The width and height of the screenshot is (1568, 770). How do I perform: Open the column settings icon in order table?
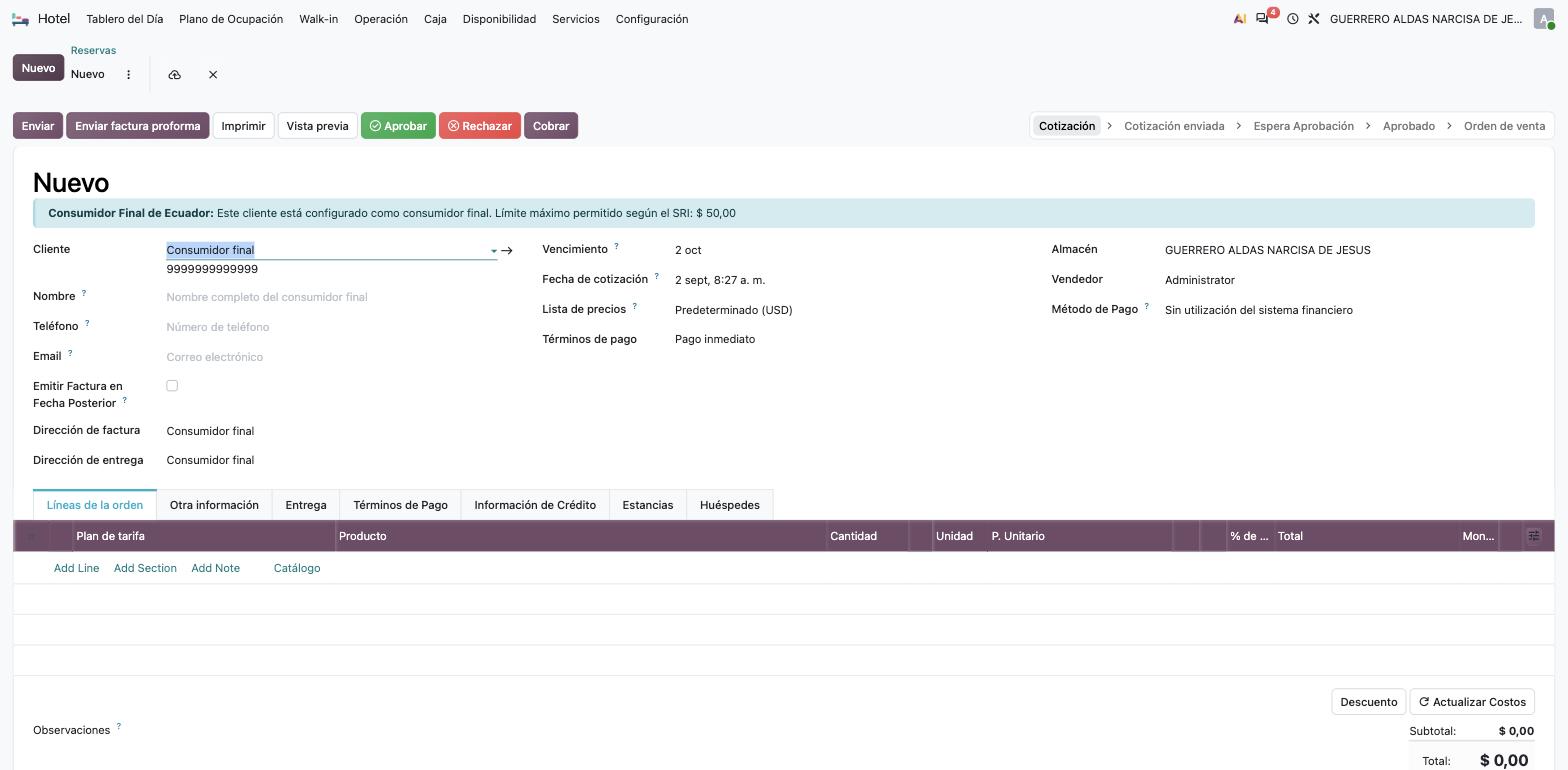[x=1534, y=536]
